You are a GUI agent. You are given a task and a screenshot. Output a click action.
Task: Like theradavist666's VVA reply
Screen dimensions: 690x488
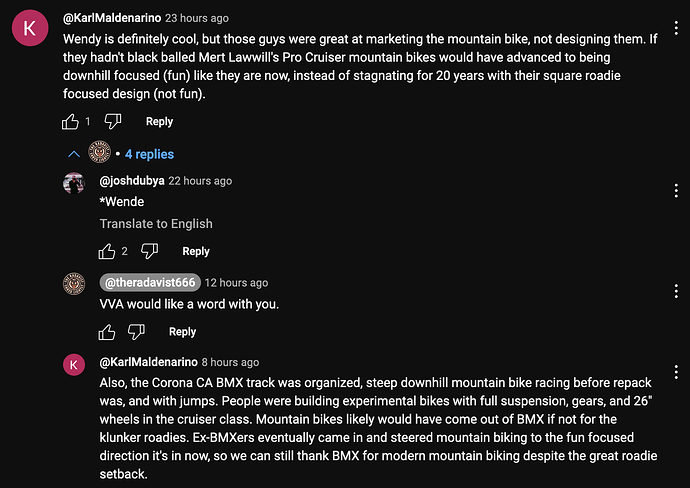(x=106, y=331)
